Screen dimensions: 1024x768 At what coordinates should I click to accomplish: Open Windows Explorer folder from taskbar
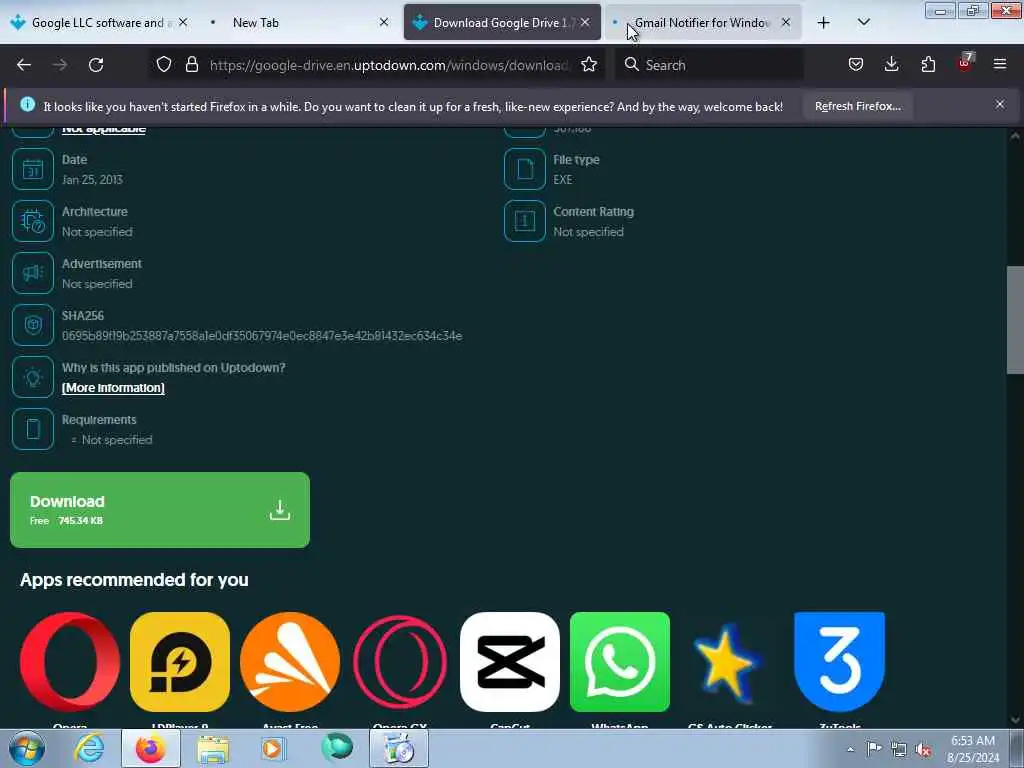tap(214, 748)
